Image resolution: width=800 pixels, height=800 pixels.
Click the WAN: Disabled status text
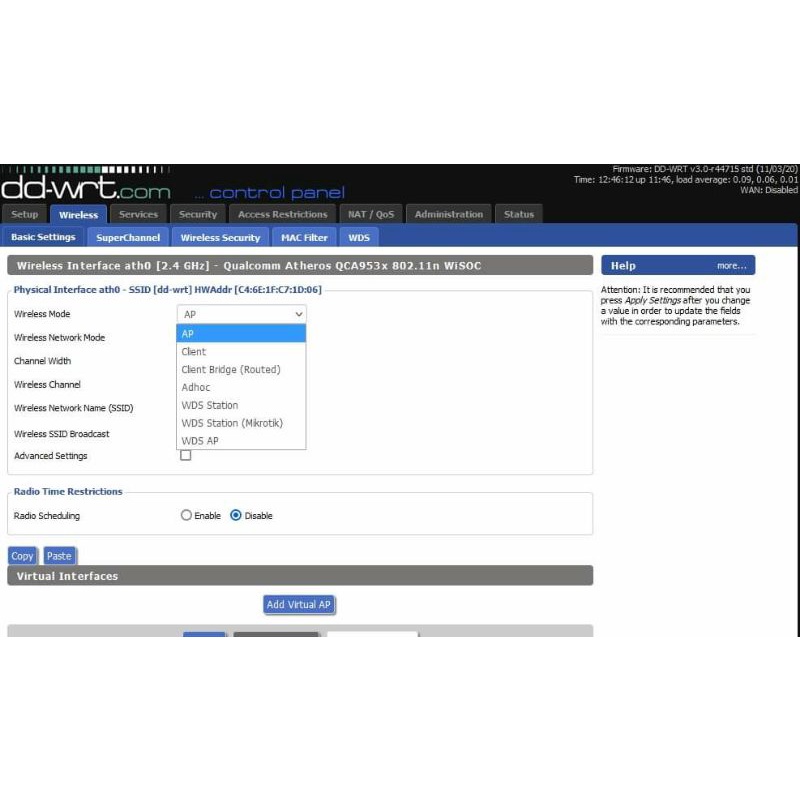click(769, 190)
